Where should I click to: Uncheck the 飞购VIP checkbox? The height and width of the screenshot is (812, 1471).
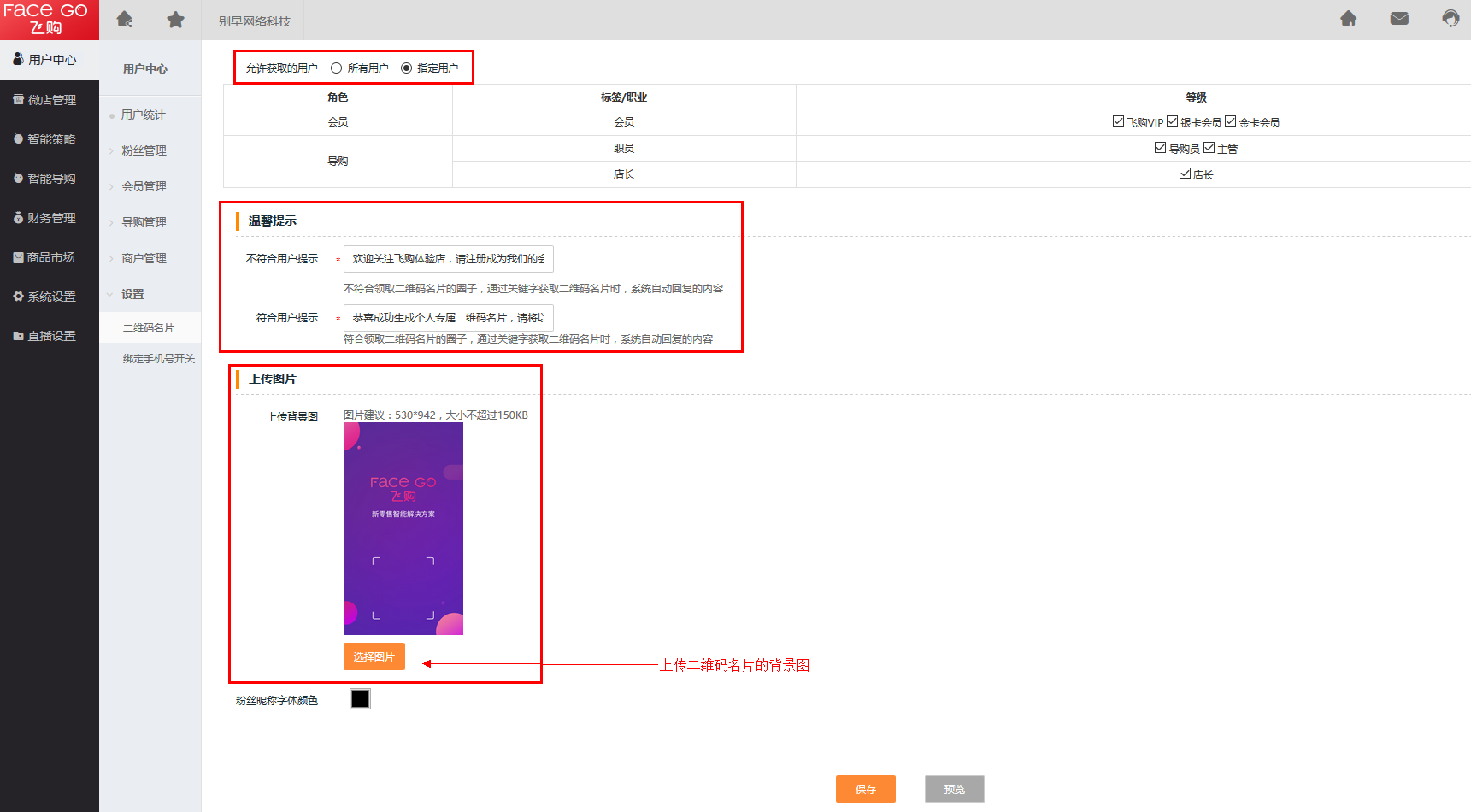tap(1118, 121)
